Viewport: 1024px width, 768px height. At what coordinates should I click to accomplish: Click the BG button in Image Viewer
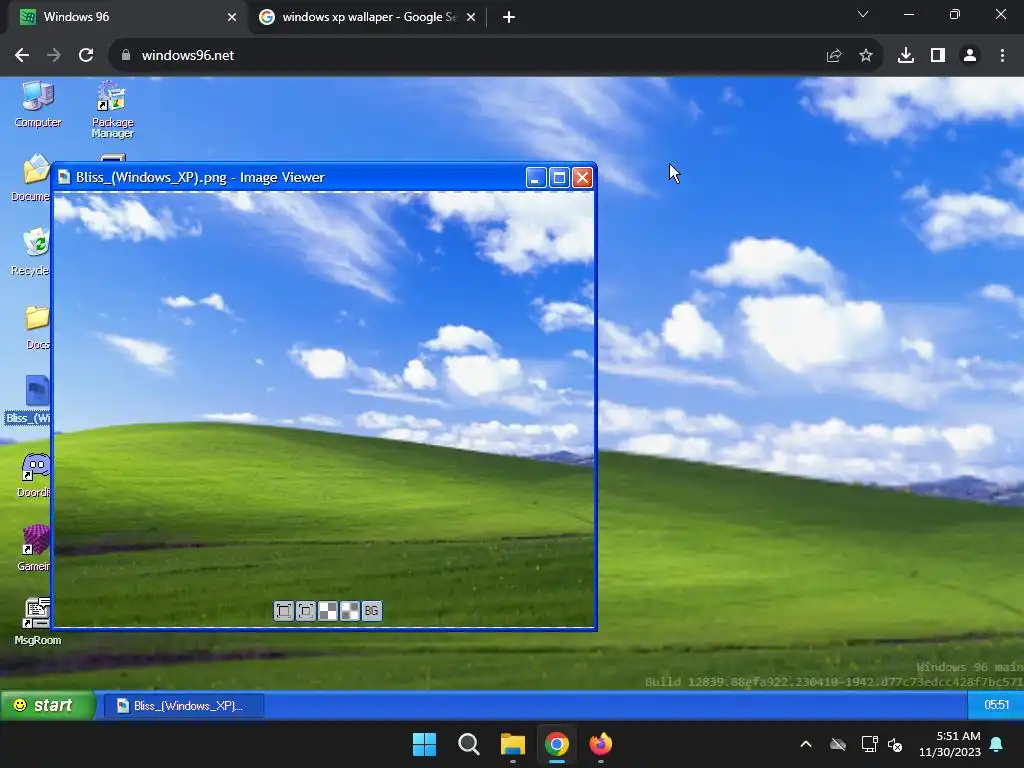(x=372, y=611)
